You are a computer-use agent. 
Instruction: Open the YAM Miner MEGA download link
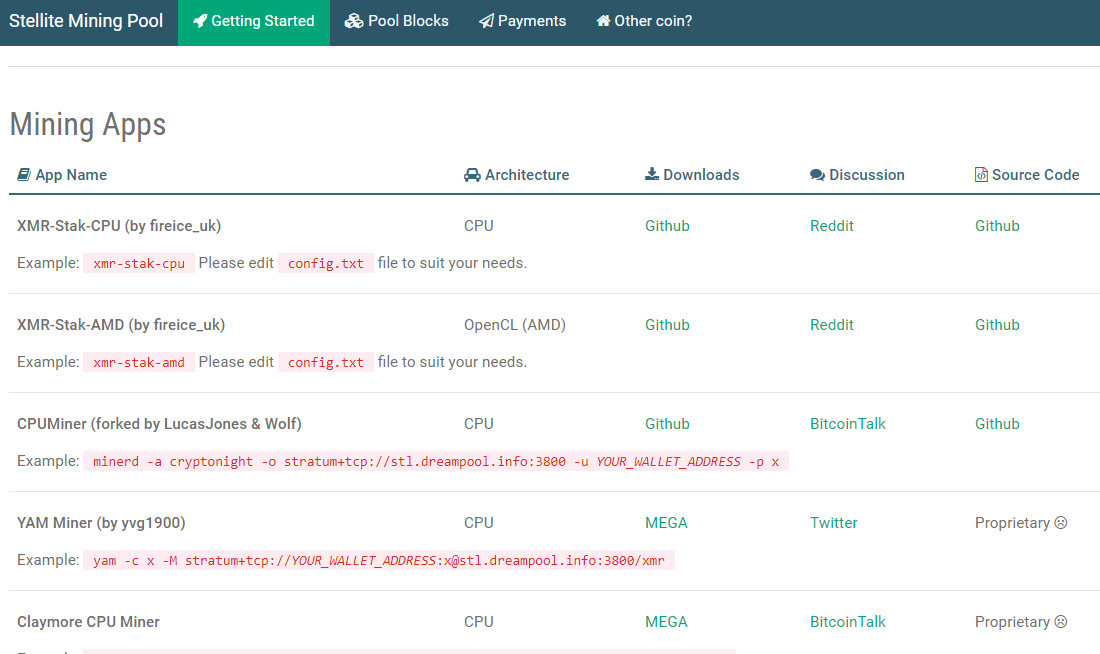(x=666, y=523)
